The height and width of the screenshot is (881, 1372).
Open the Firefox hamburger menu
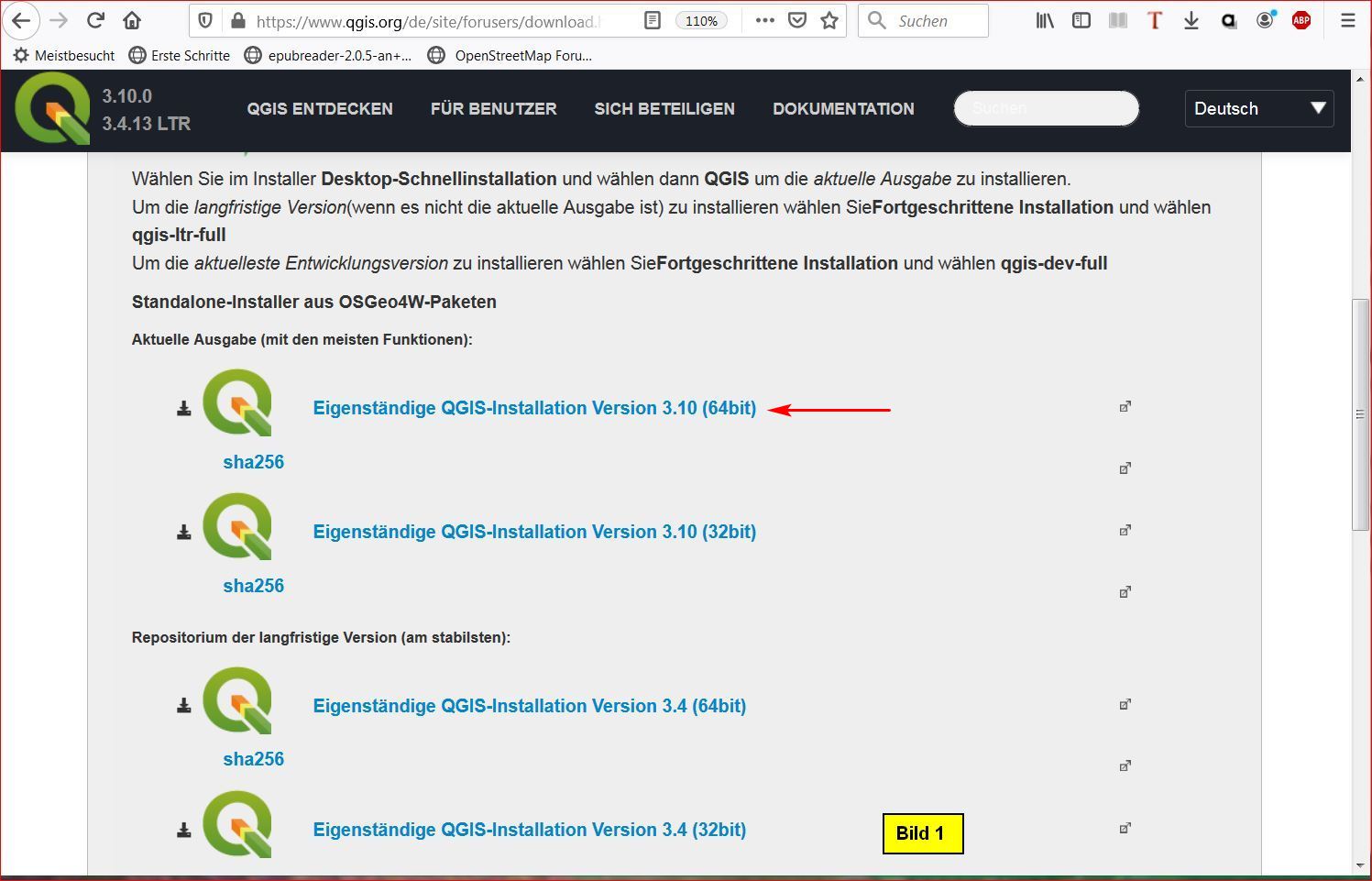[1347, 20]
